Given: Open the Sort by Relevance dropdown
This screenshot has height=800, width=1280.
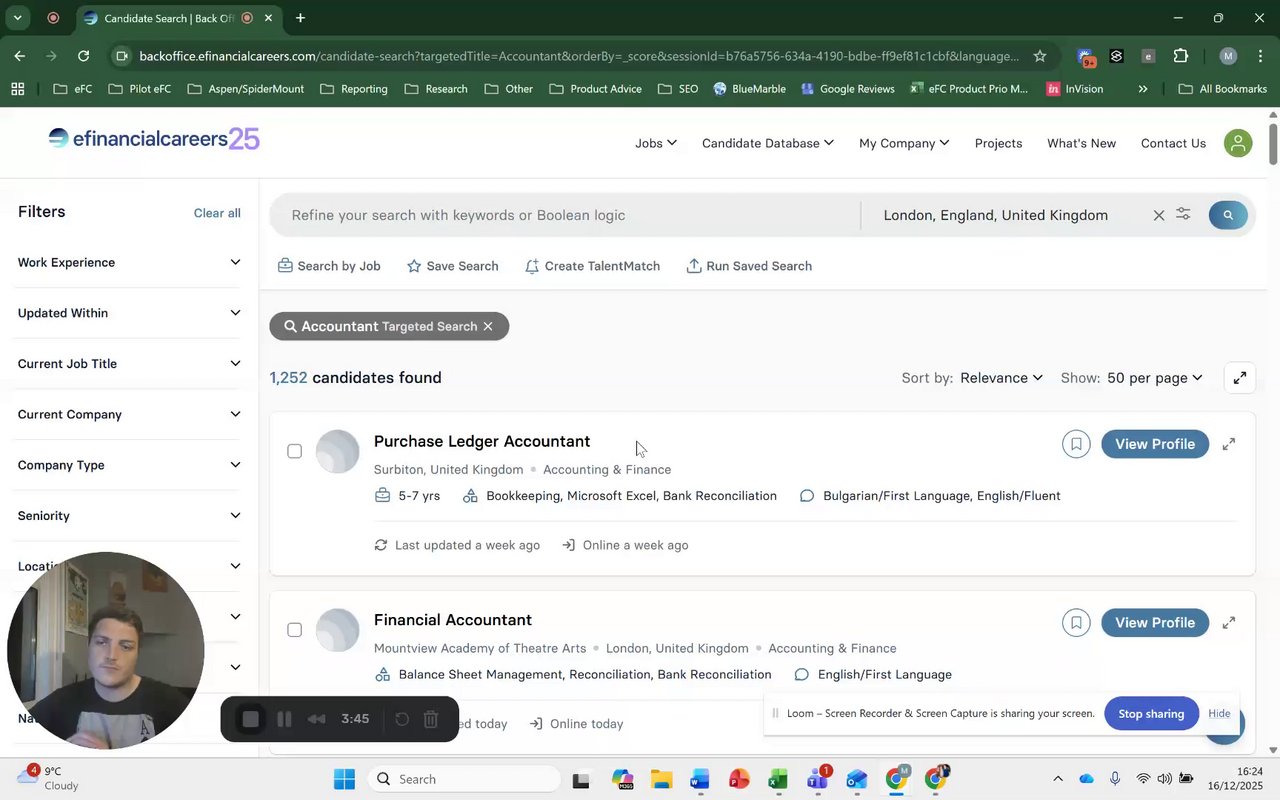Looking at the screenshot, I should [x=1001, y=378].
